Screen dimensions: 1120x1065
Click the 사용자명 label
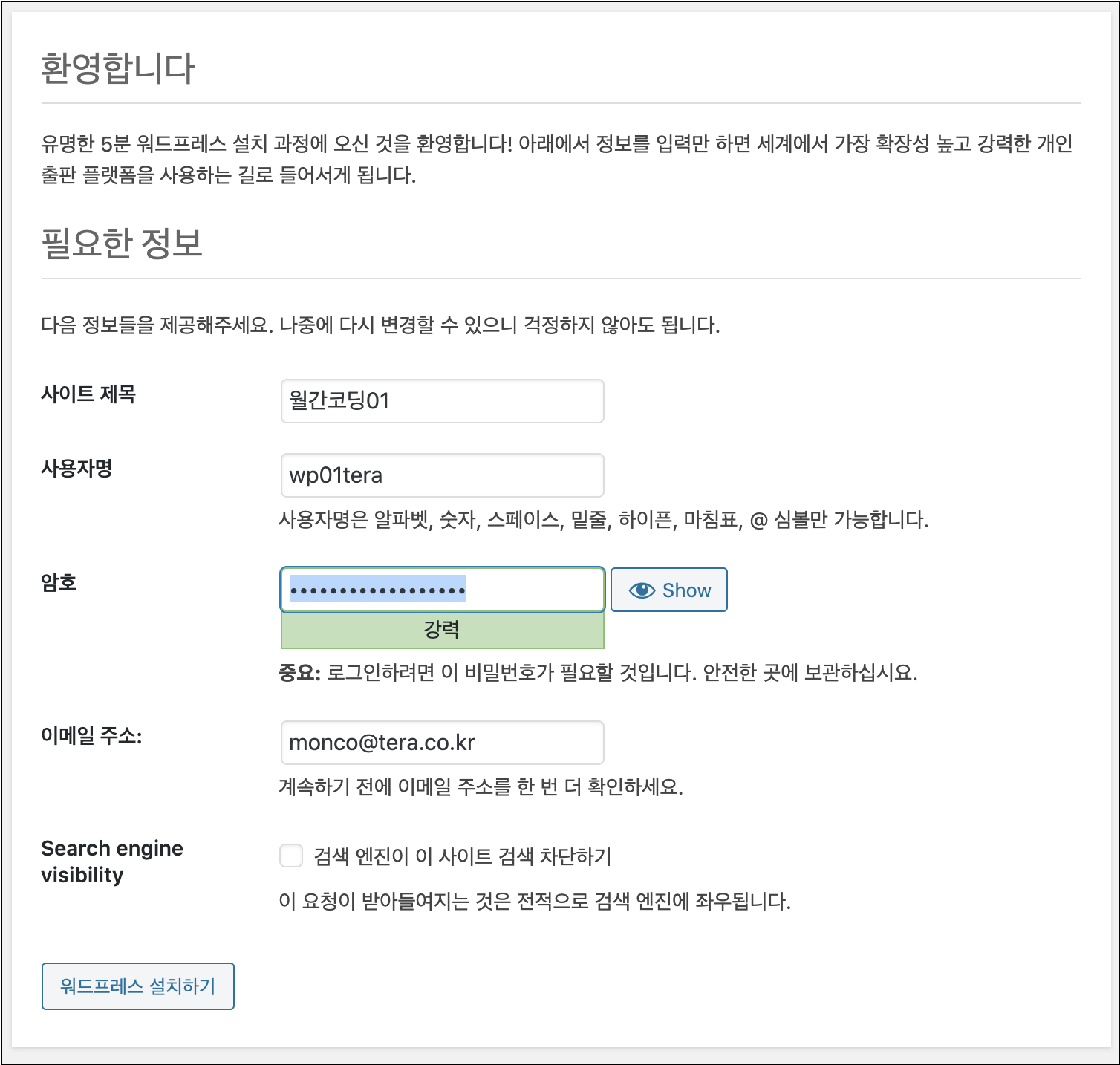pyautogui.click(x=76, y=469)
